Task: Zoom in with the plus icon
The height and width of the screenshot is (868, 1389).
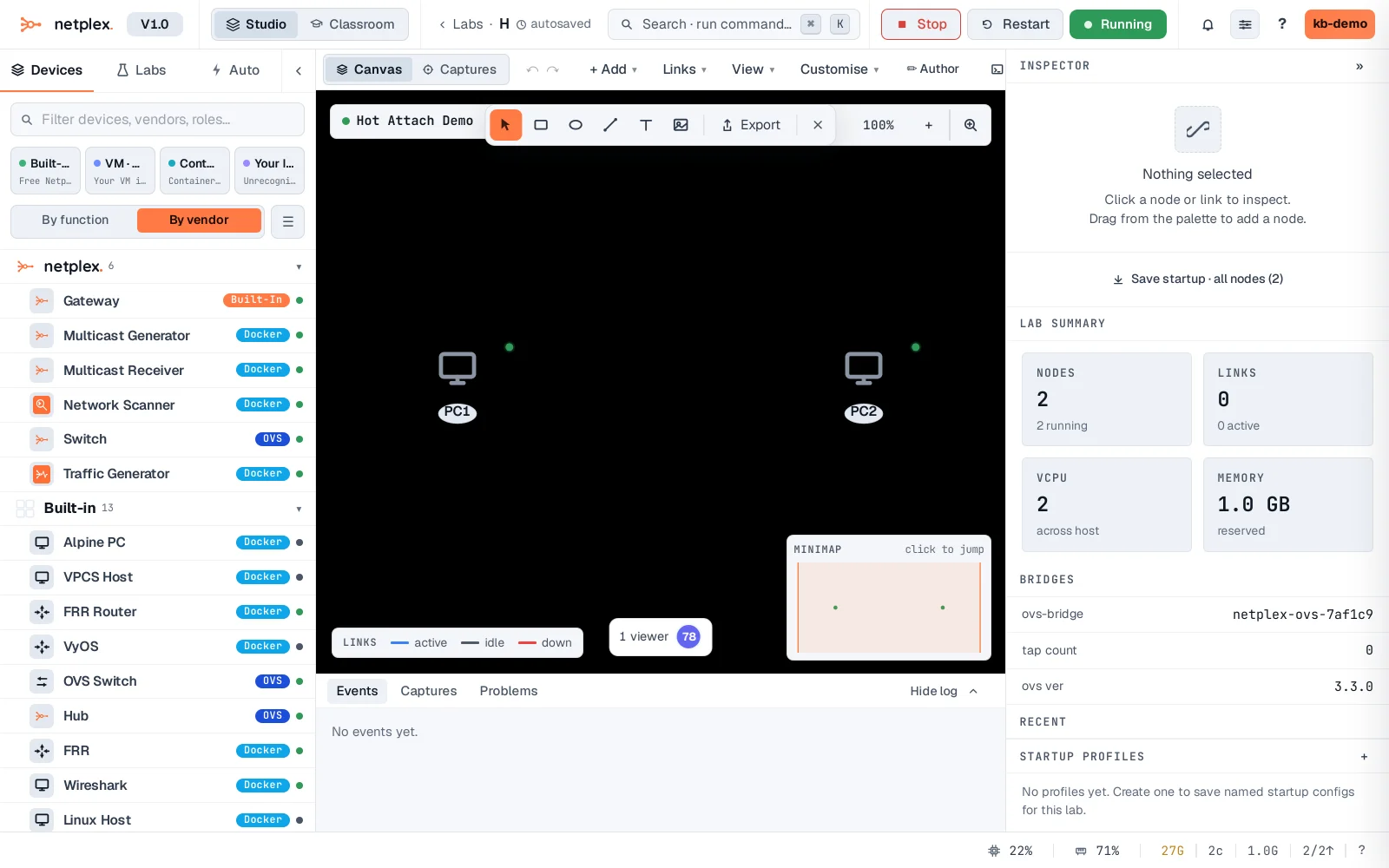Action: click(x=929, y=125)
